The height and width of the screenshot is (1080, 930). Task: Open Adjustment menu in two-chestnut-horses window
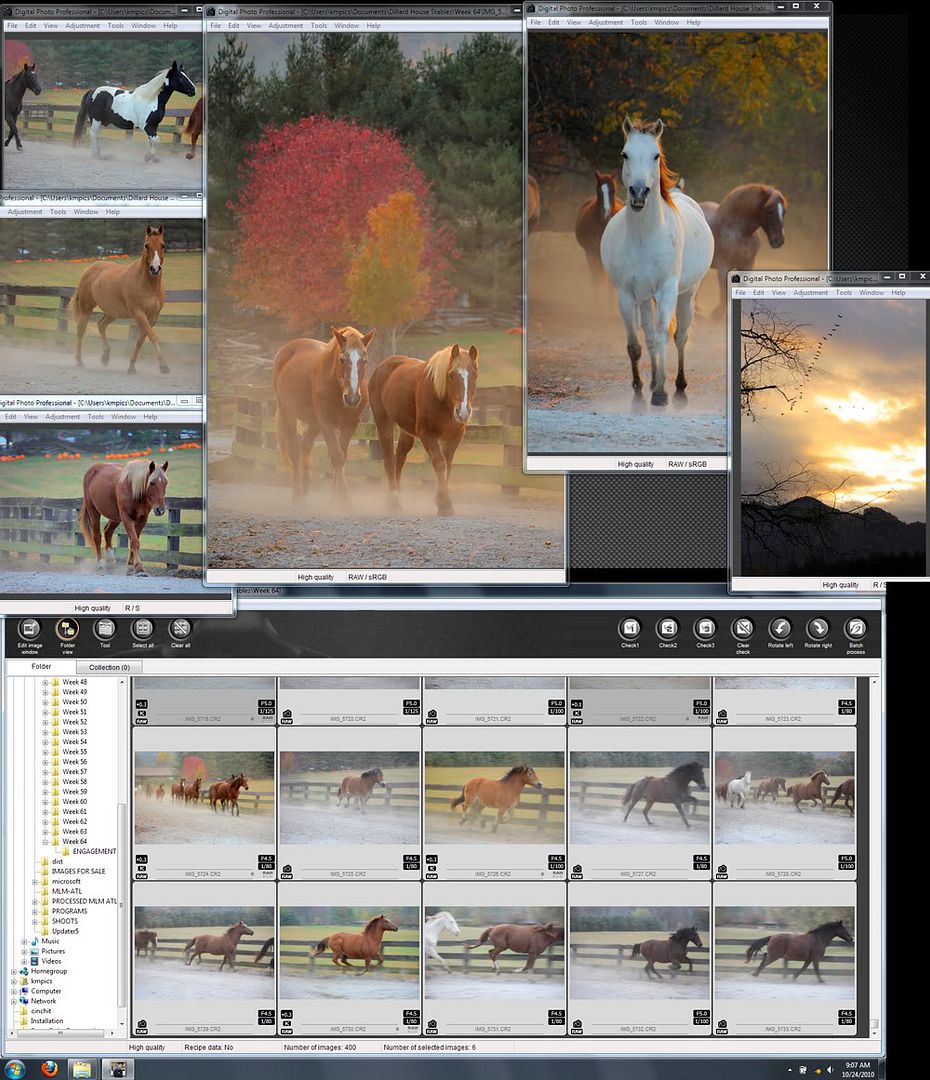286,25
